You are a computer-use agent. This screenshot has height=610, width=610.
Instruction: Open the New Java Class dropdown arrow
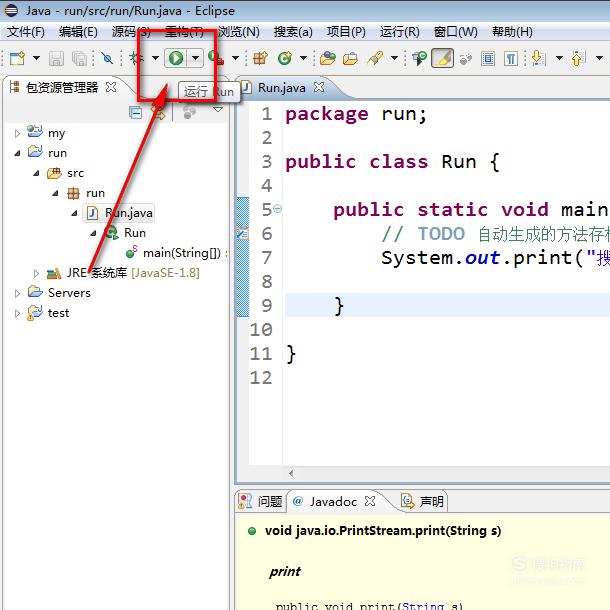[303, 58]
